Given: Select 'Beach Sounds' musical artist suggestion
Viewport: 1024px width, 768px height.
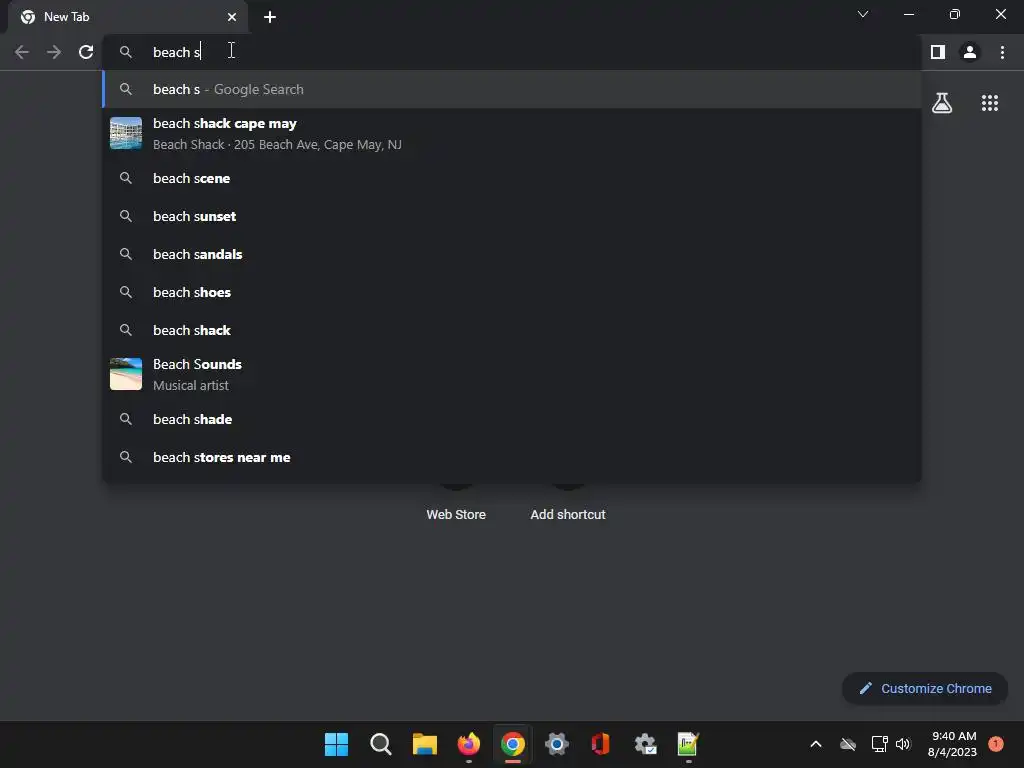Looking at the screenshot, I should (x=512, y=374).
